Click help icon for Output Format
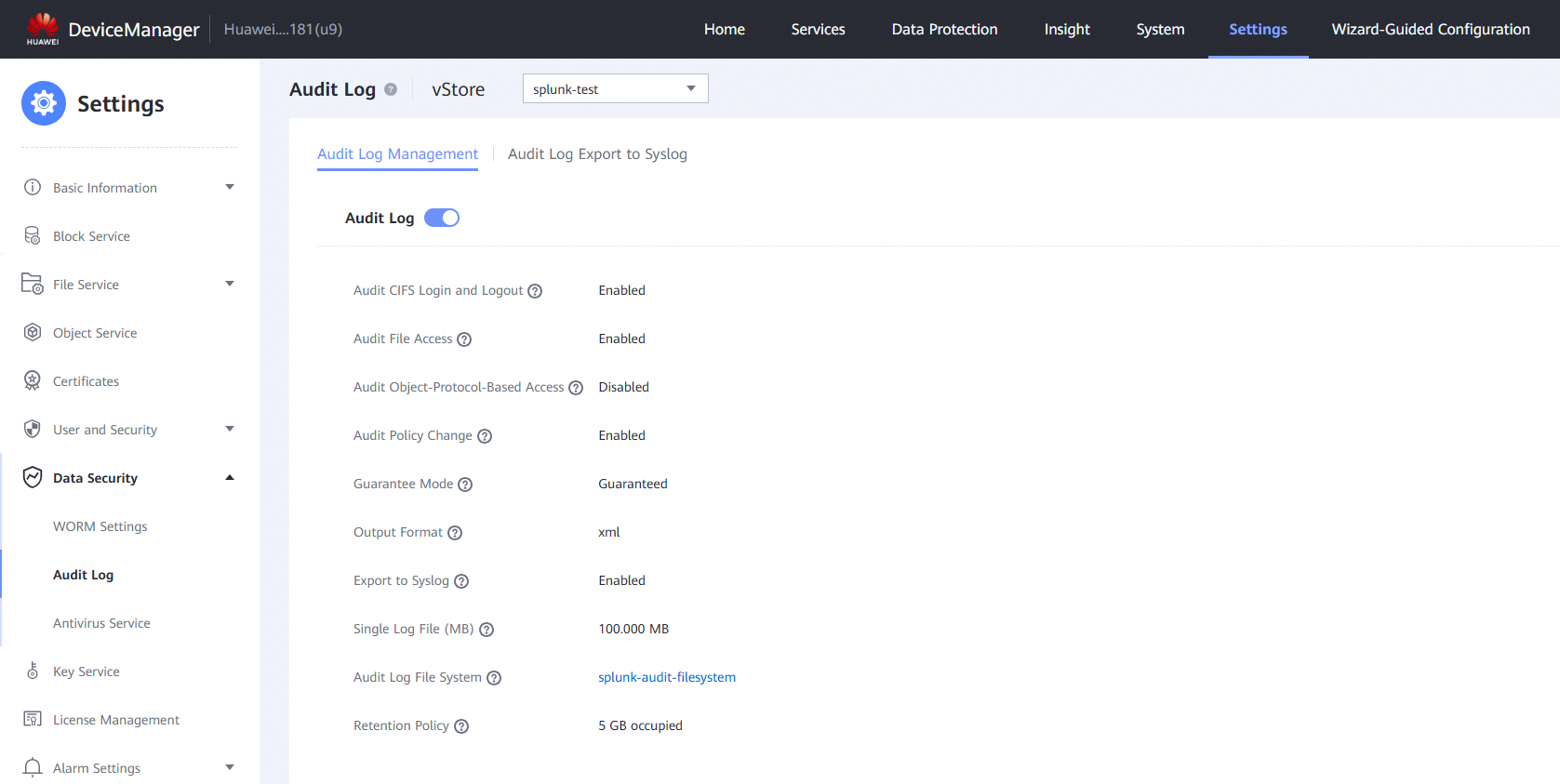 point(455,533)
